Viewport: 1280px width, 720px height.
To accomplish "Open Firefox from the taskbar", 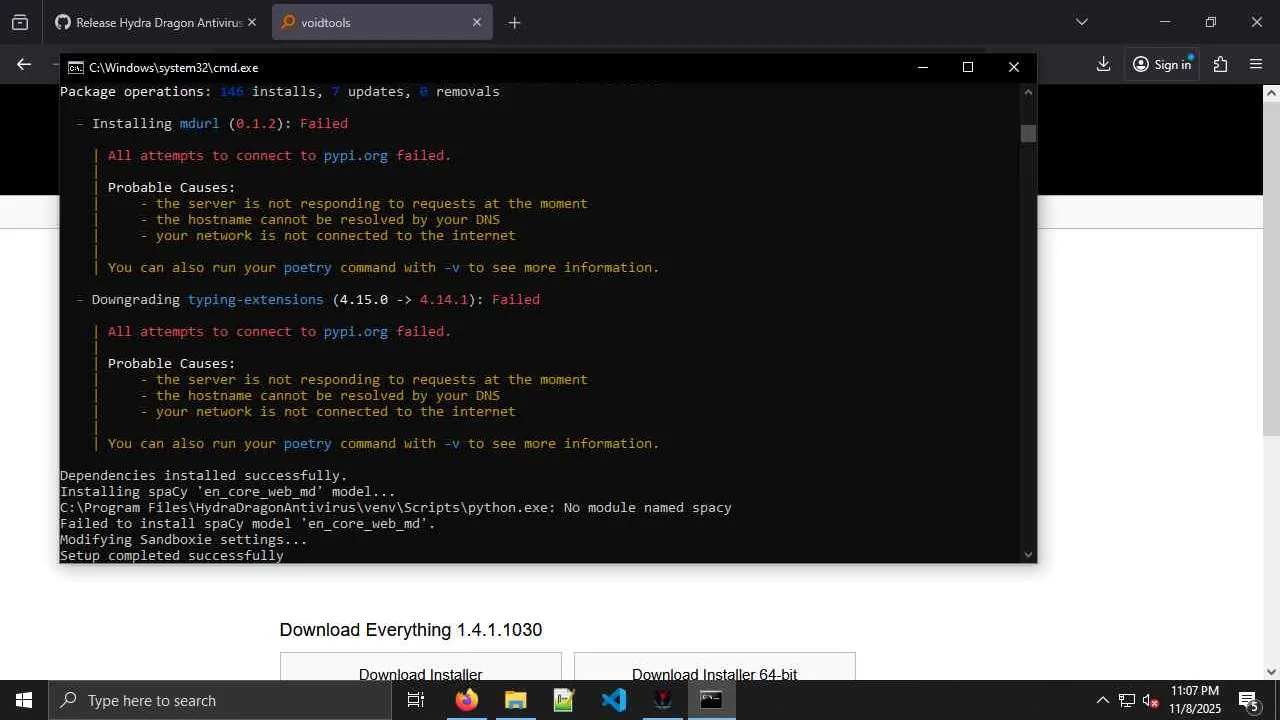I will [466, 700].
